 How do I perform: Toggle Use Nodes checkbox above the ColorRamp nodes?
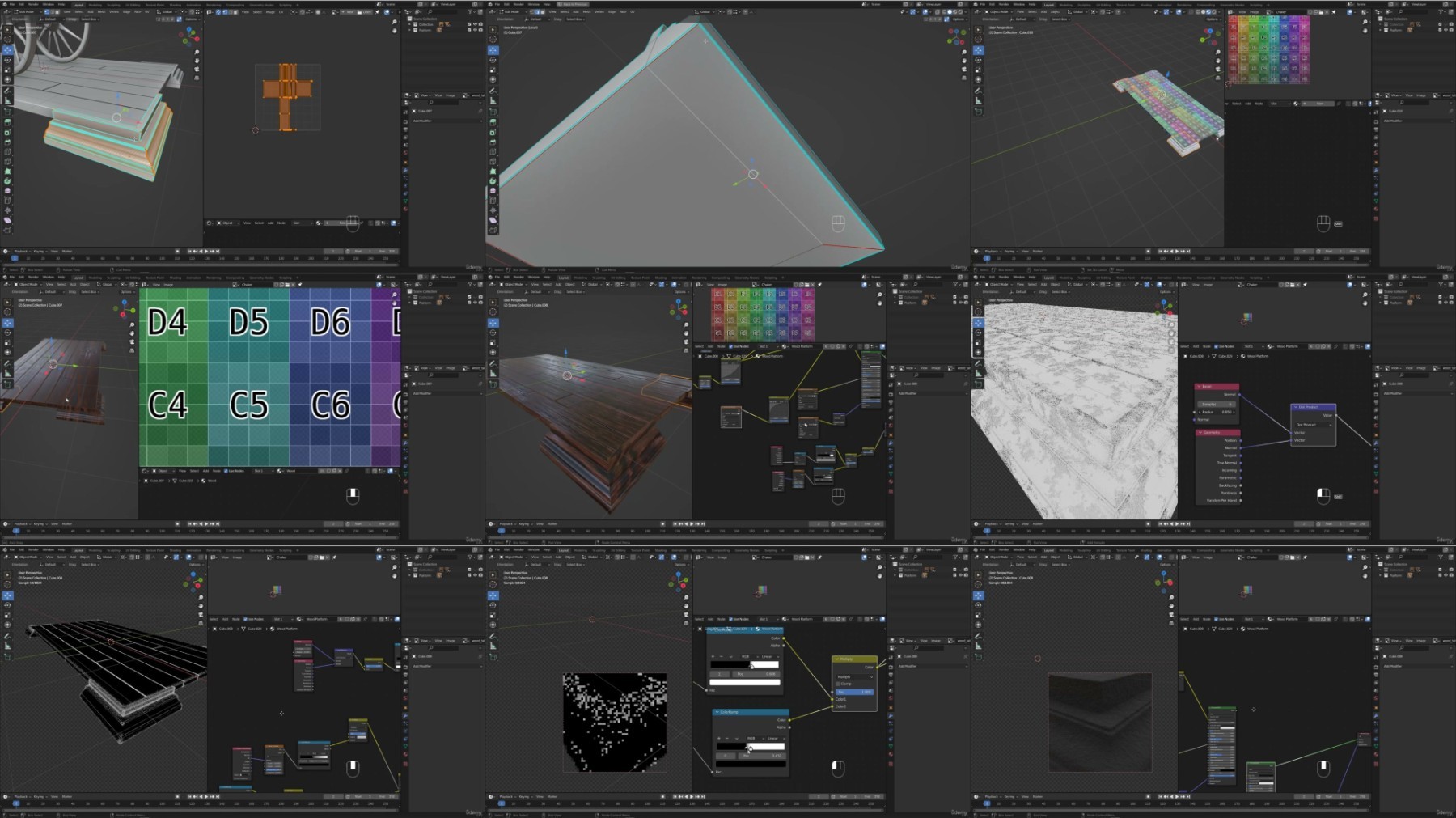tap(731, 619)
